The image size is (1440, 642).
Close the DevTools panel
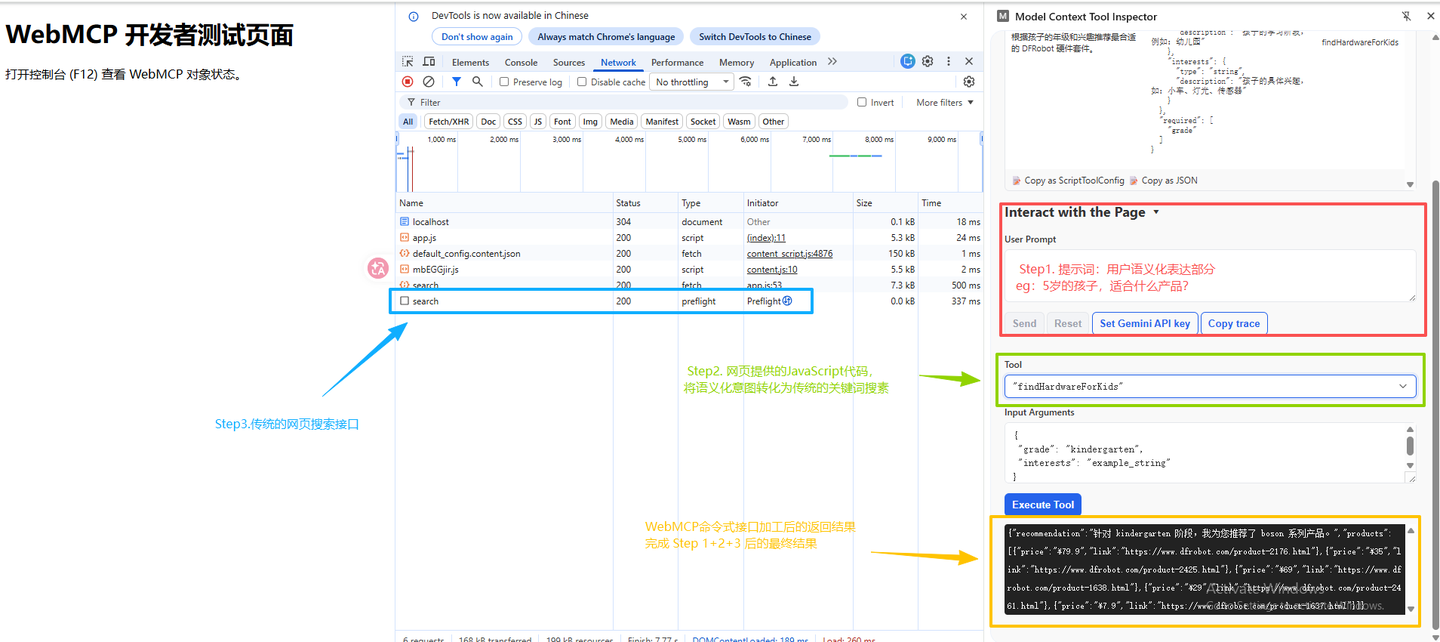tap(969, 62)
